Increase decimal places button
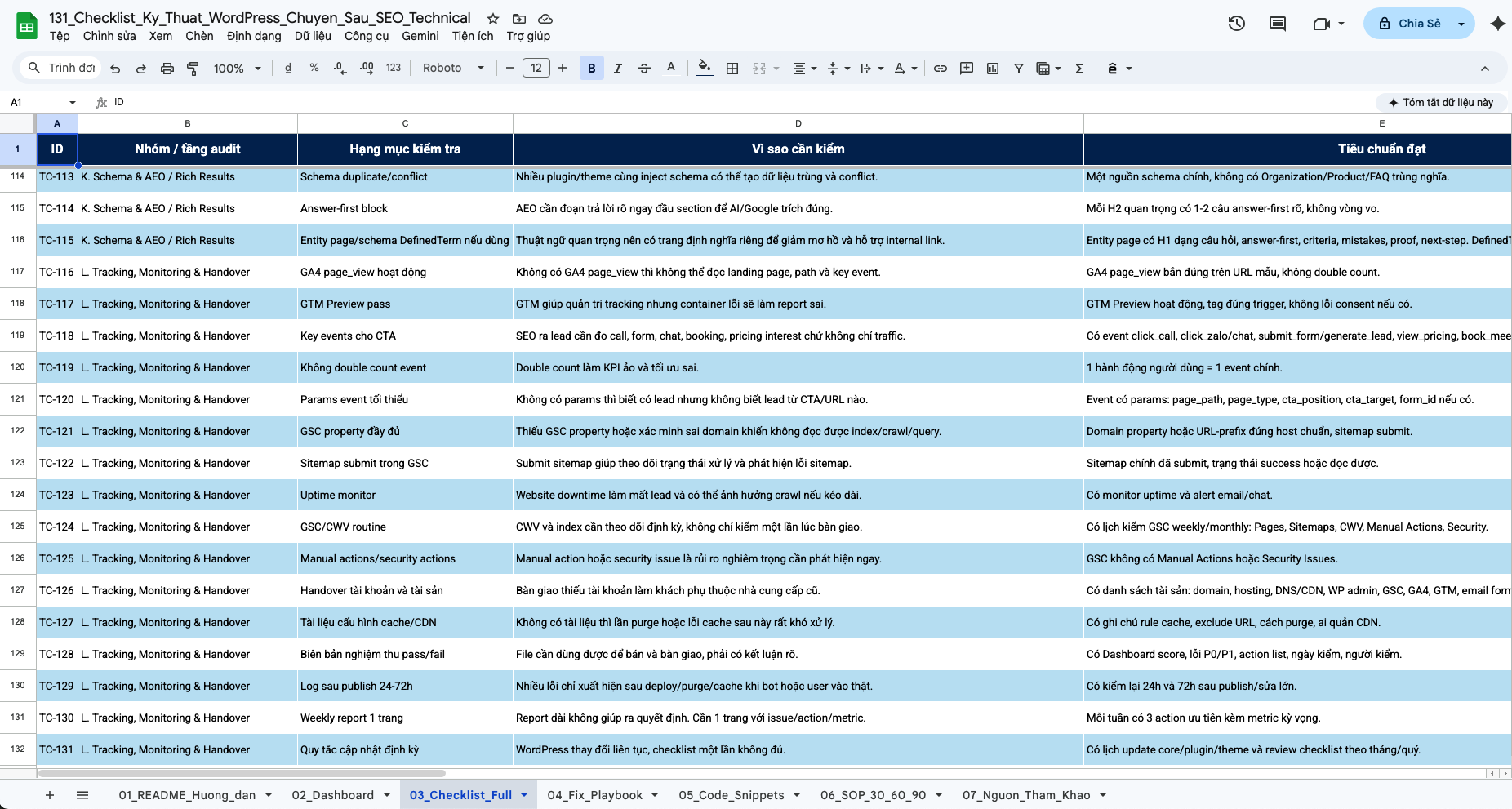 [367, 69]
